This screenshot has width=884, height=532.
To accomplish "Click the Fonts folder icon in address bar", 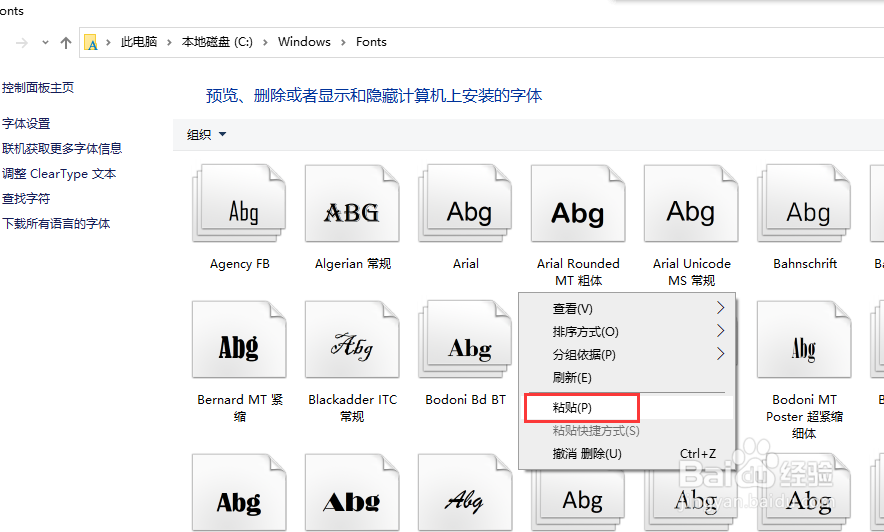I will [x=91, y=42].
